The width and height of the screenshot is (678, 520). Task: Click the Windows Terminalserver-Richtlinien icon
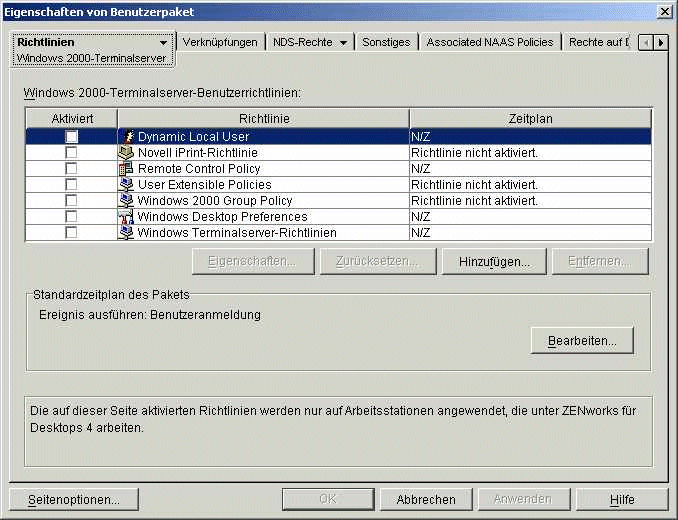click(x=127, y=233)
